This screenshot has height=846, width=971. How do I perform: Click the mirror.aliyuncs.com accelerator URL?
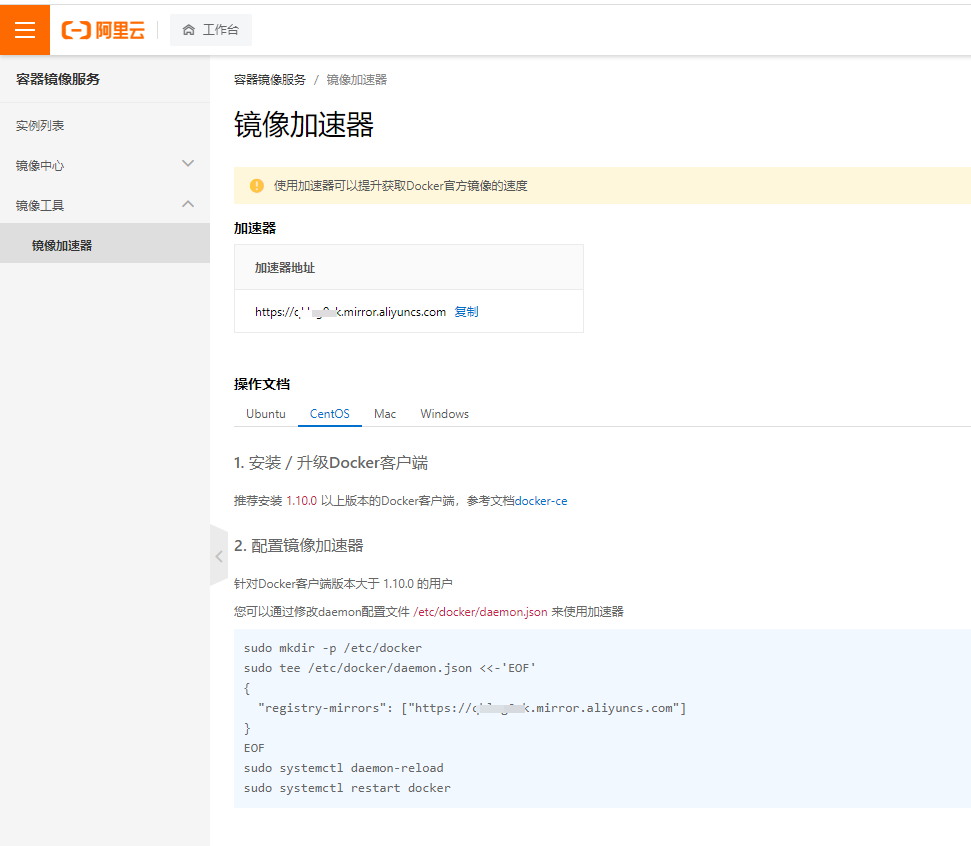[351, 312]
